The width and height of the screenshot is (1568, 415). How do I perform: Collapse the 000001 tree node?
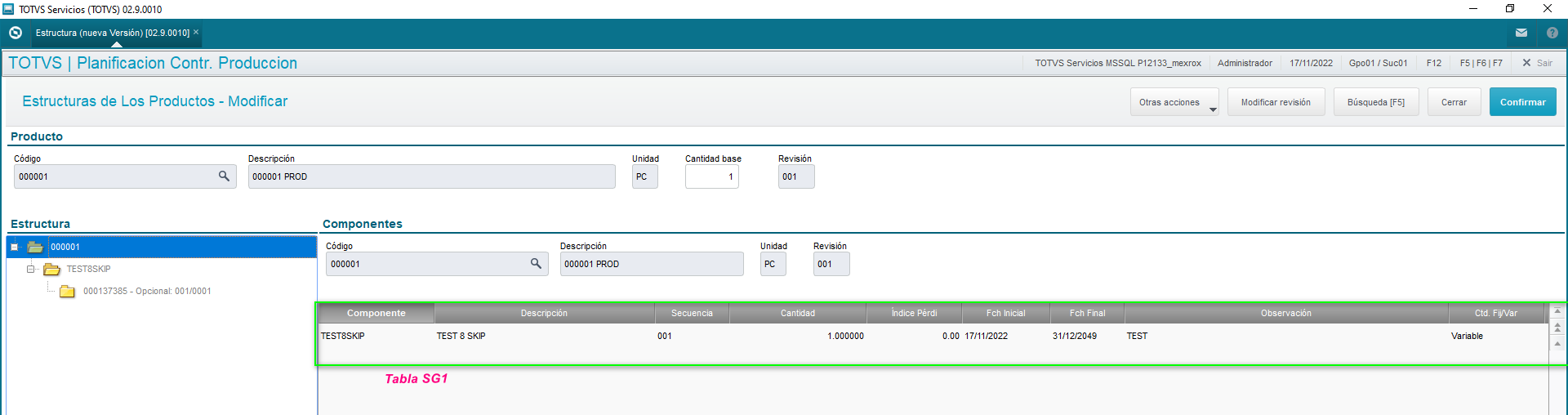point(14,247)
